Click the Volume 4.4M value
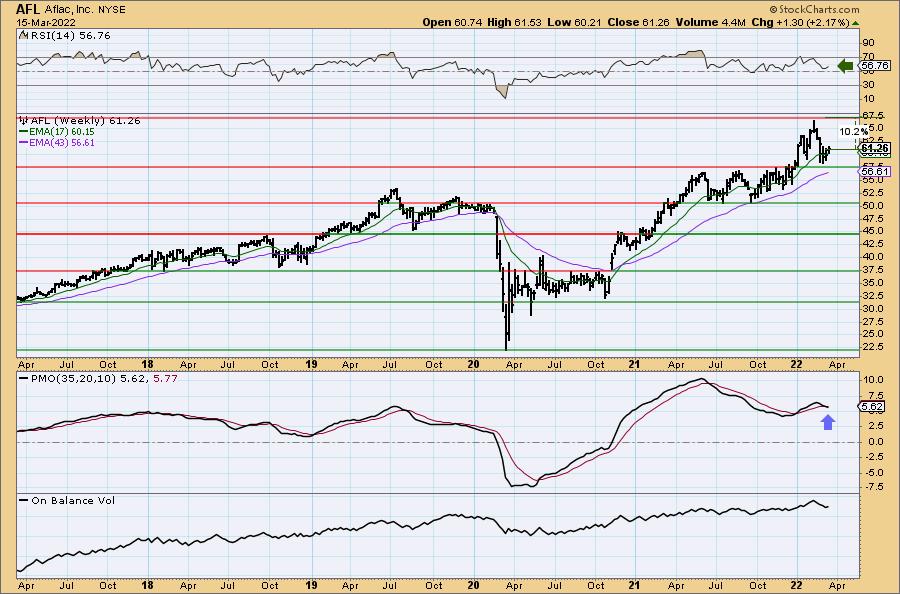The width and height of the screenshot is (900, 594). tap(711, 22)
